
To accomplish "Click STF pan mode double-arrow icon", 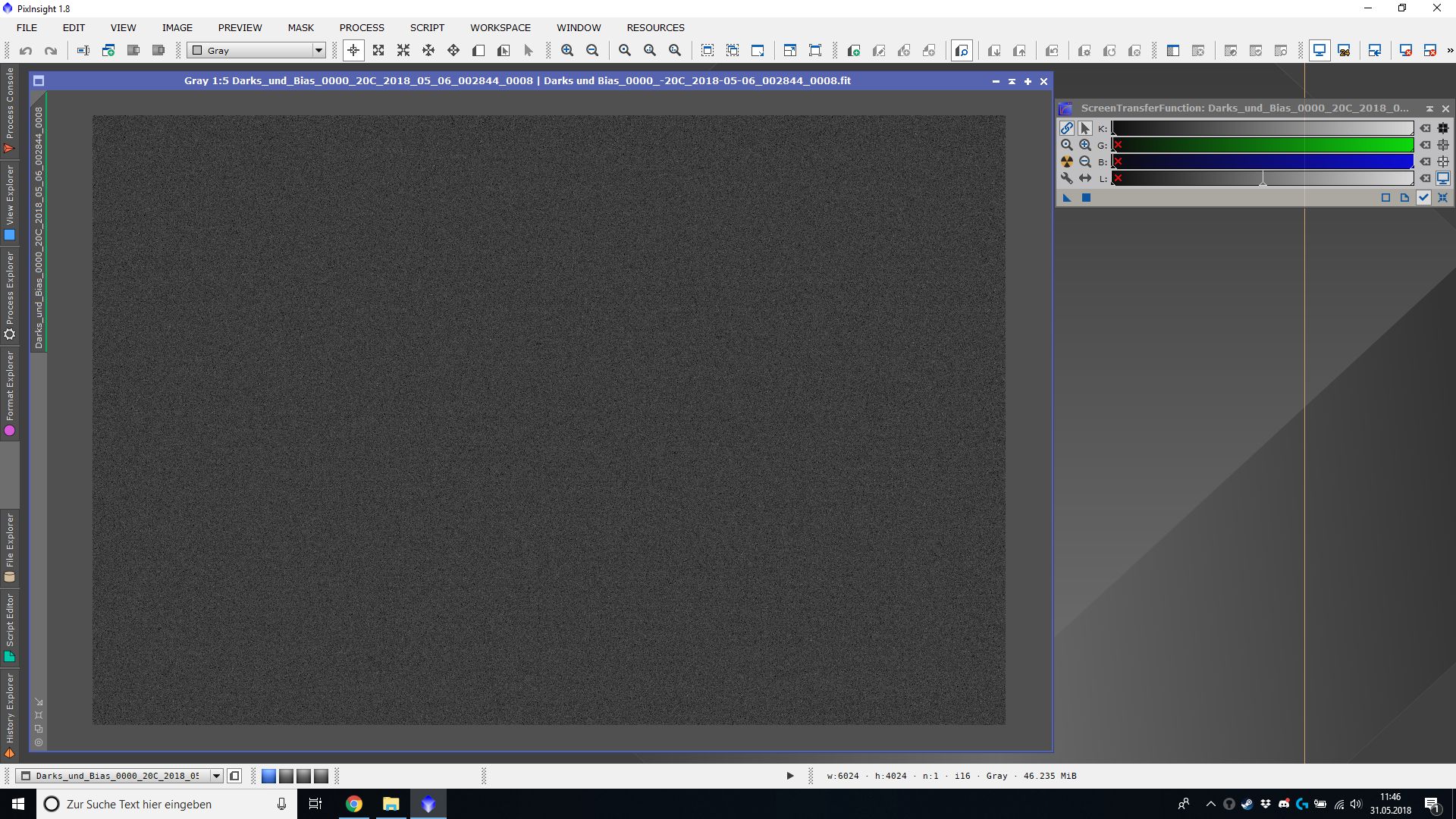I will click(1085, 178).
